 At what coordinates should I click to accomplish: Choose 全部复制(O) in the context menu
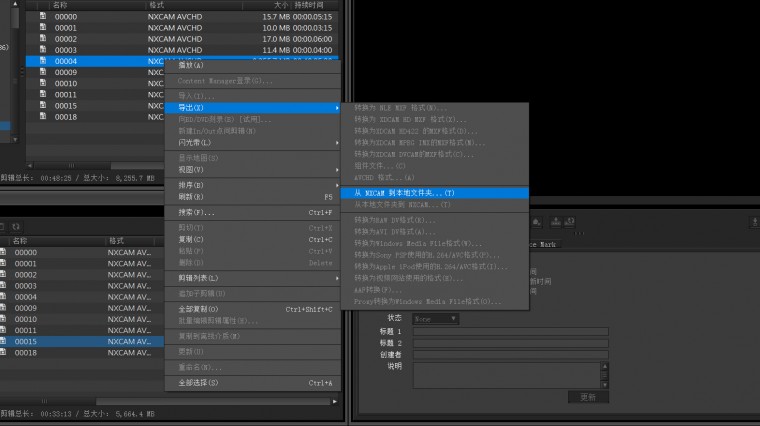click(x=252, y=309)
